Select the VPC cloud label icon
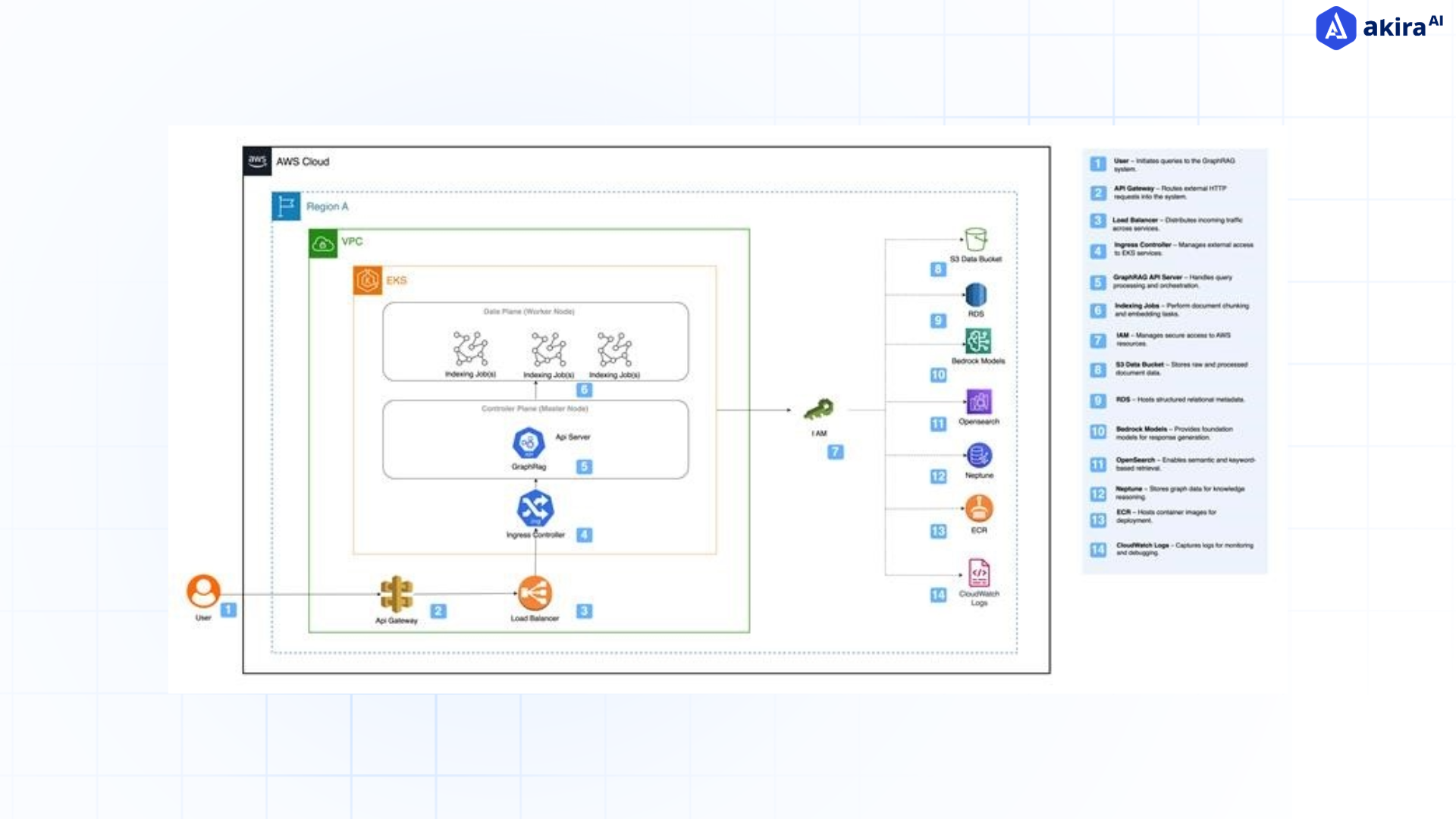1456x819 pixels. pyautogui.click(x=322, y=243)
